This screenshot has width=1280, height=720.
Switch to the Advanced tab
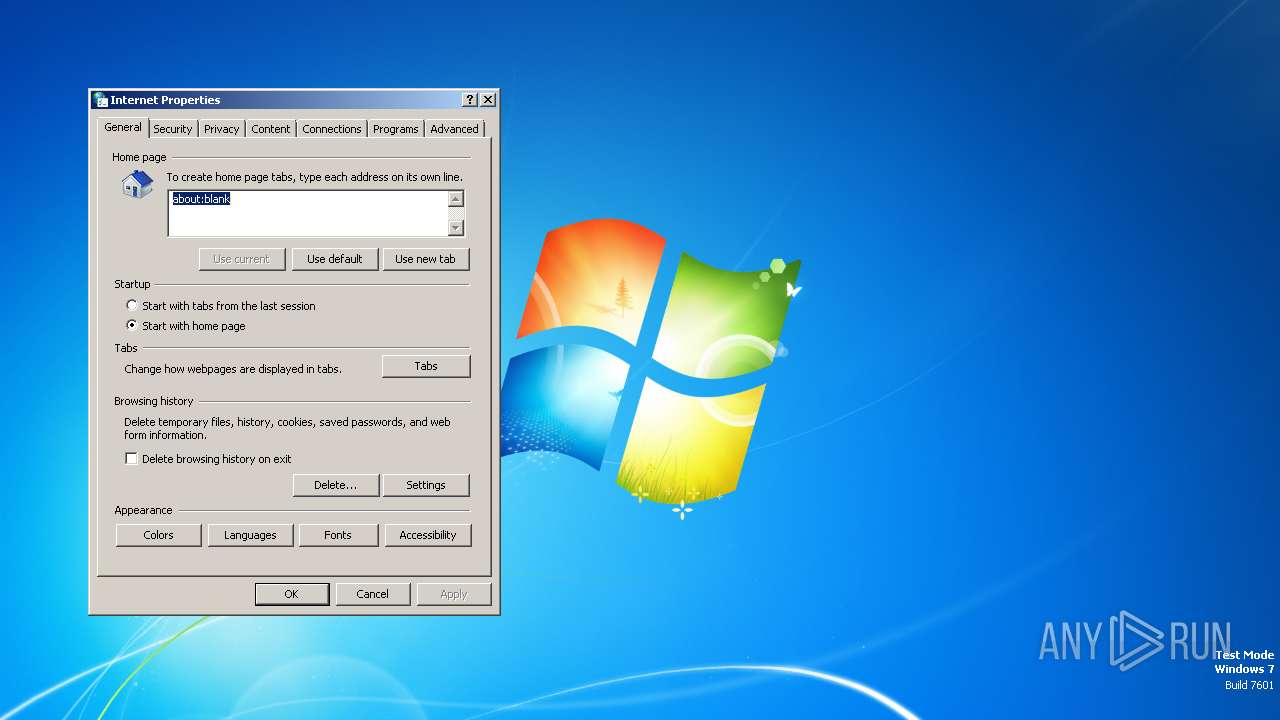455,129
